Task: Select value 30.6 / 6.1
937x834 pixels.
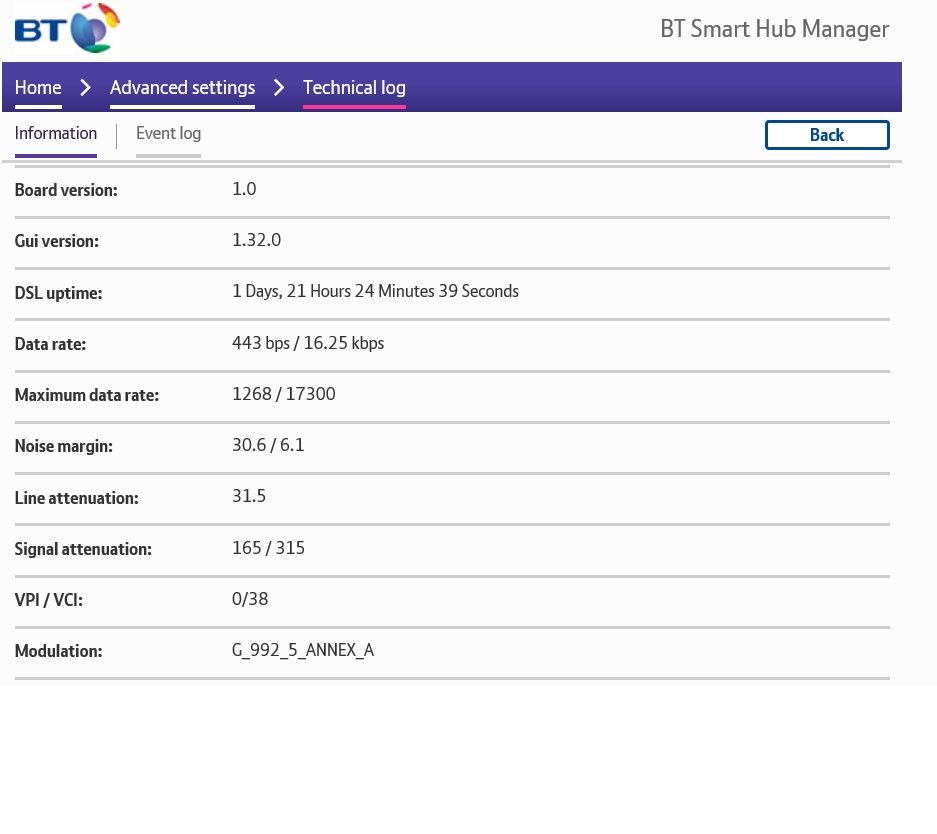Action: pyautogui.click(x=268, y=444)
